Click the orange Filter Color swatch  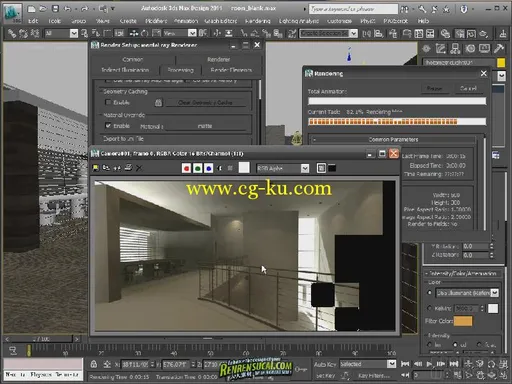[x=463, y=321]
